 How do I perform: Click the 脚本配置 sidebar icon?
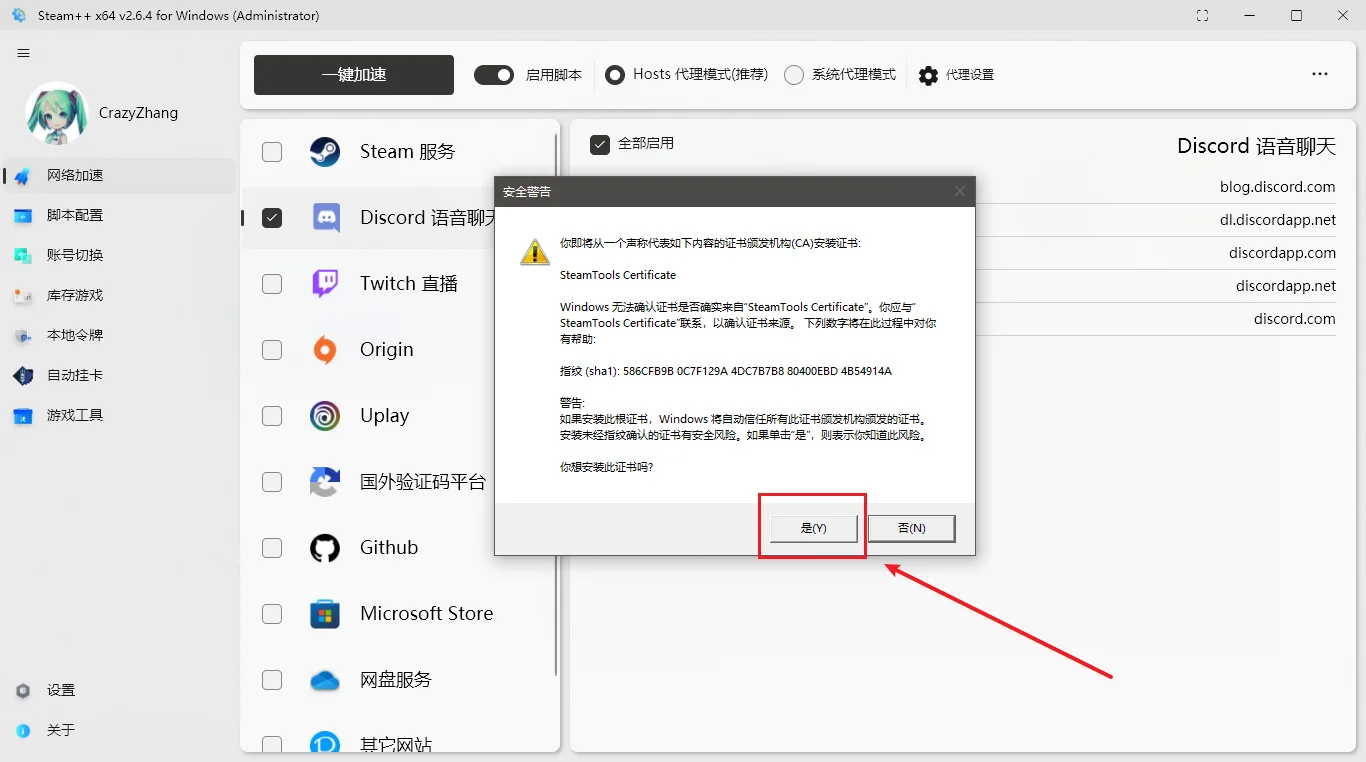pos(23,215)
